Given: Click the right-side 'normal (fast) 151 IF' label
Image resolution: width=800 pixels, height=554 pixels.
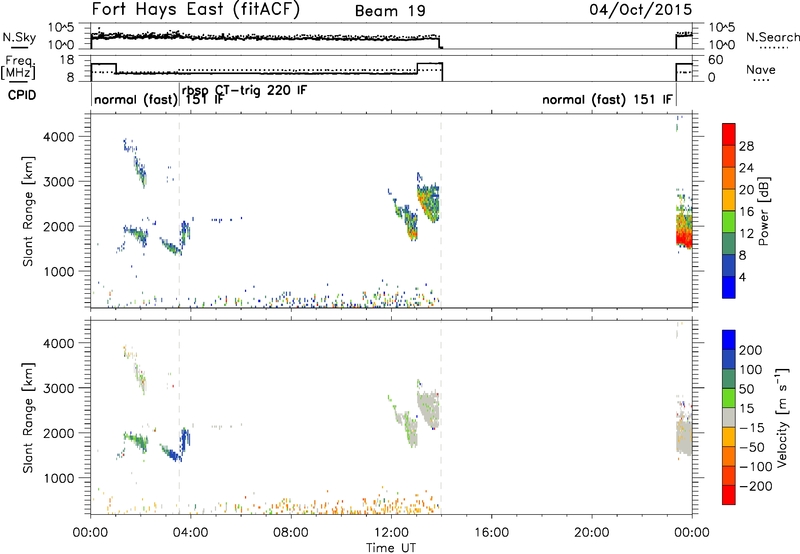Looking at the screenshot, I should (x=607, y=99).
